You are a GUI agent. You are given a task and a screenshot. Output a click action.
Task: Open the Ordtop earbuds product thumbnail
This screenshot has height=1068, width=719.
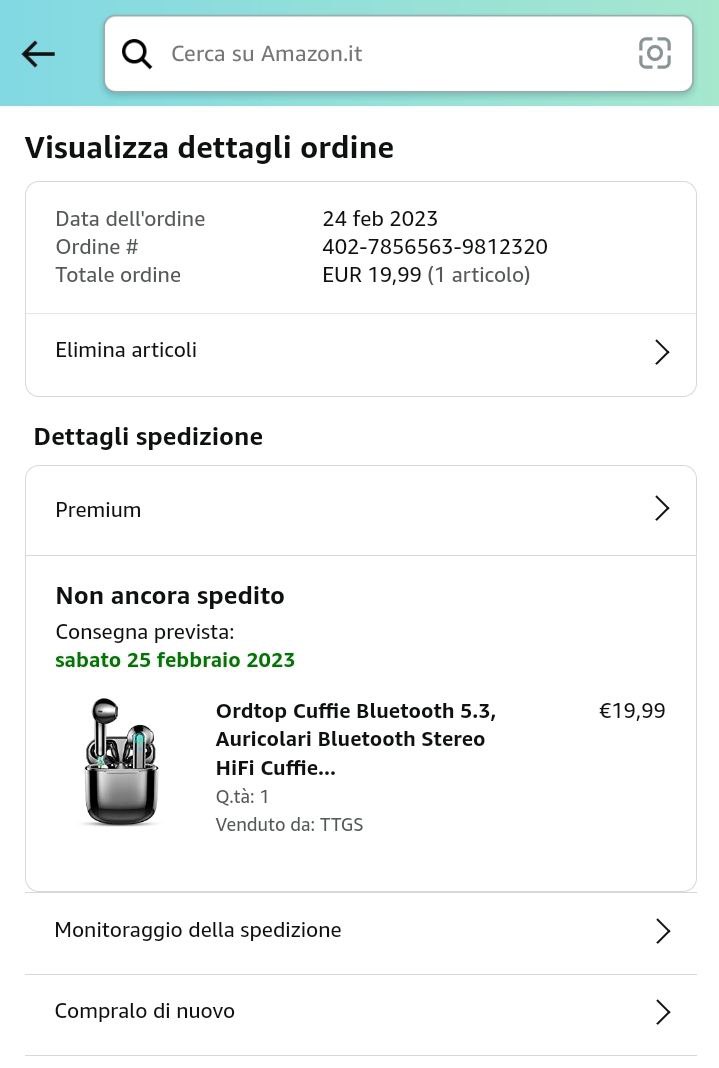pyautogui.click(x=121, y=762)
